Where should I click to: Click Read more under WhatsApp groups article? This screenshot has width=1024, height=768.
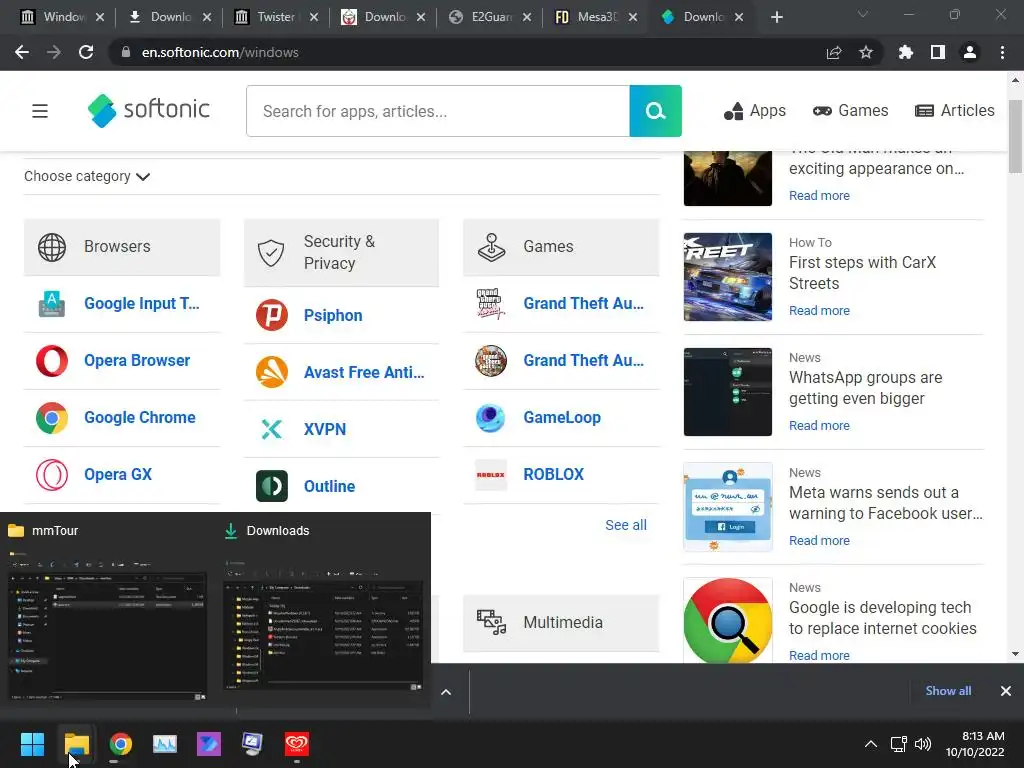819,426
